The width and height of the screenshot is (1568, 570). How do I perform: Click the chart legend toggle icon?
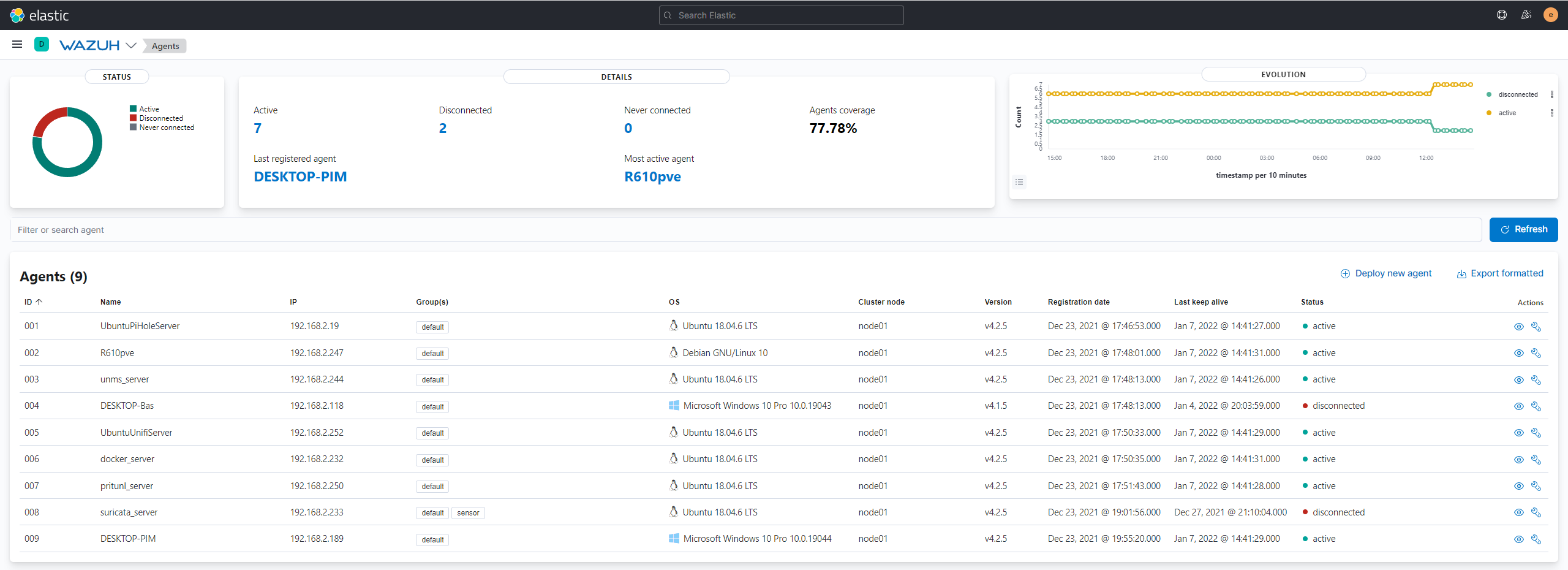click(1019, 182)
